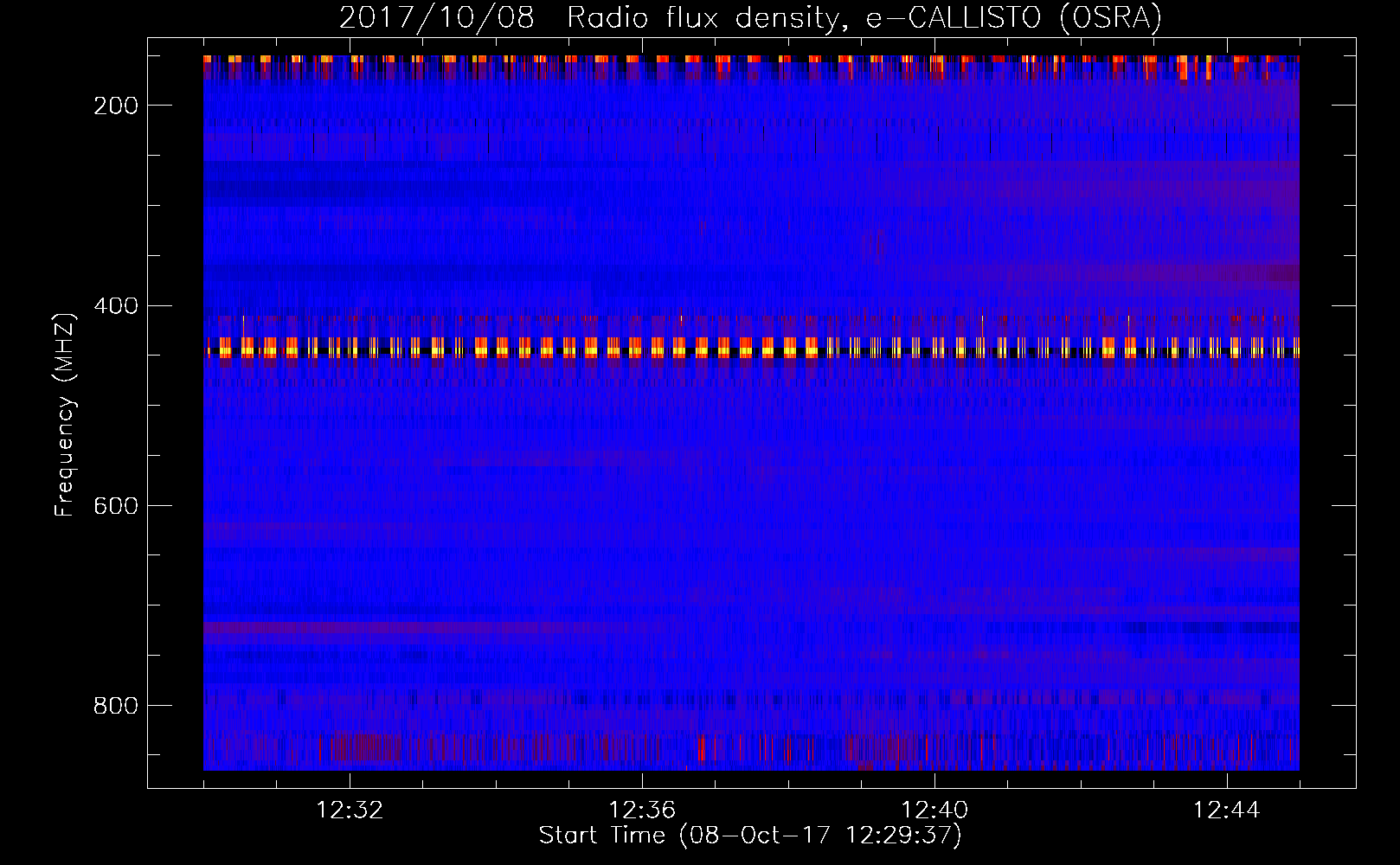Click the 600 frequency tick label

[x=115, y=505]
